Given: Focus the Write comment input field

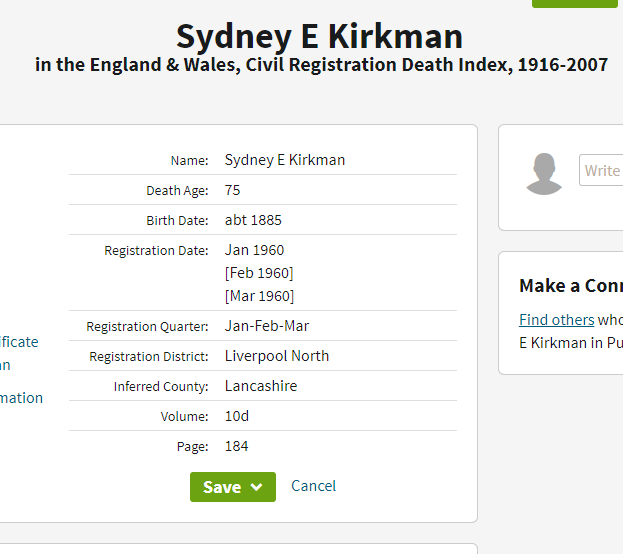Looking at the screenshot, I should pyautogui.click(x=601, y=170).
